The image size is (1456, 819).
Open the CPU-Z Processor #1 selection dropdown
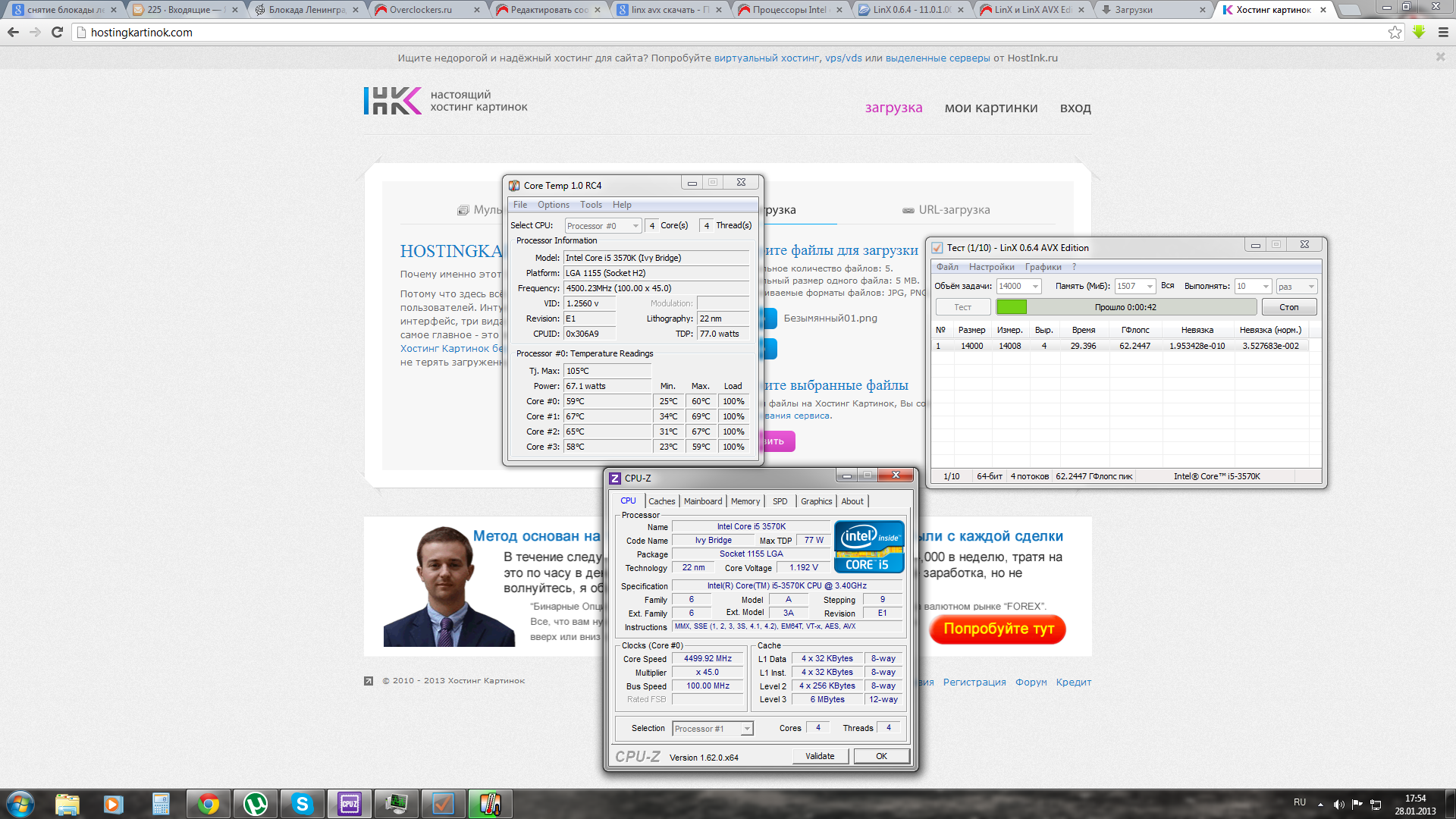point(747,729)
